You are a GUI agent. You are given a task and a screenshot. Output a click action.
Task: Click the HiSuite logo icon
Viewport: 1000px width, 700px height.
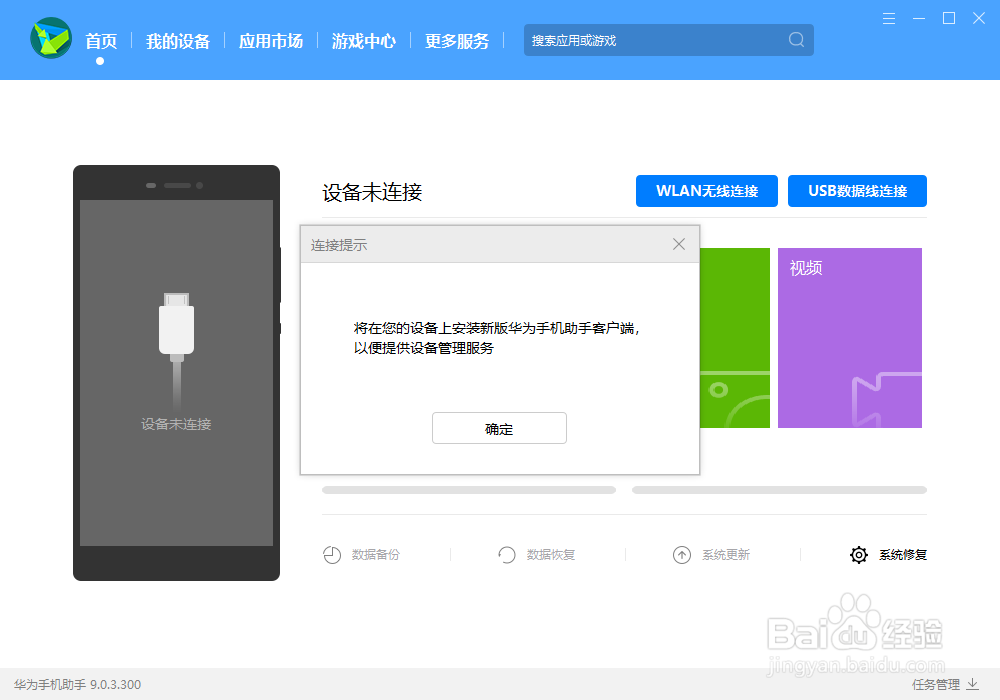(x=50, y=40)
